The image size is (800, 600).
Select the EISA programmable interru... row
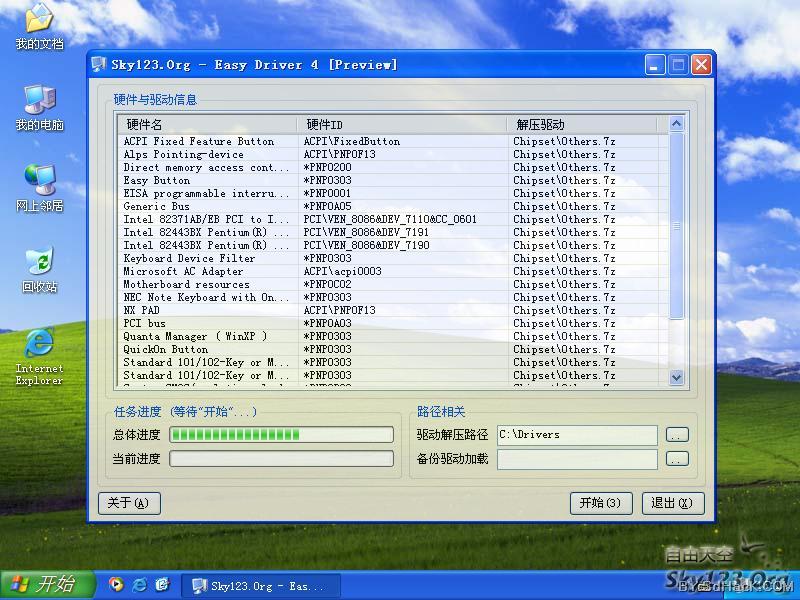click(x=393, y=193)
